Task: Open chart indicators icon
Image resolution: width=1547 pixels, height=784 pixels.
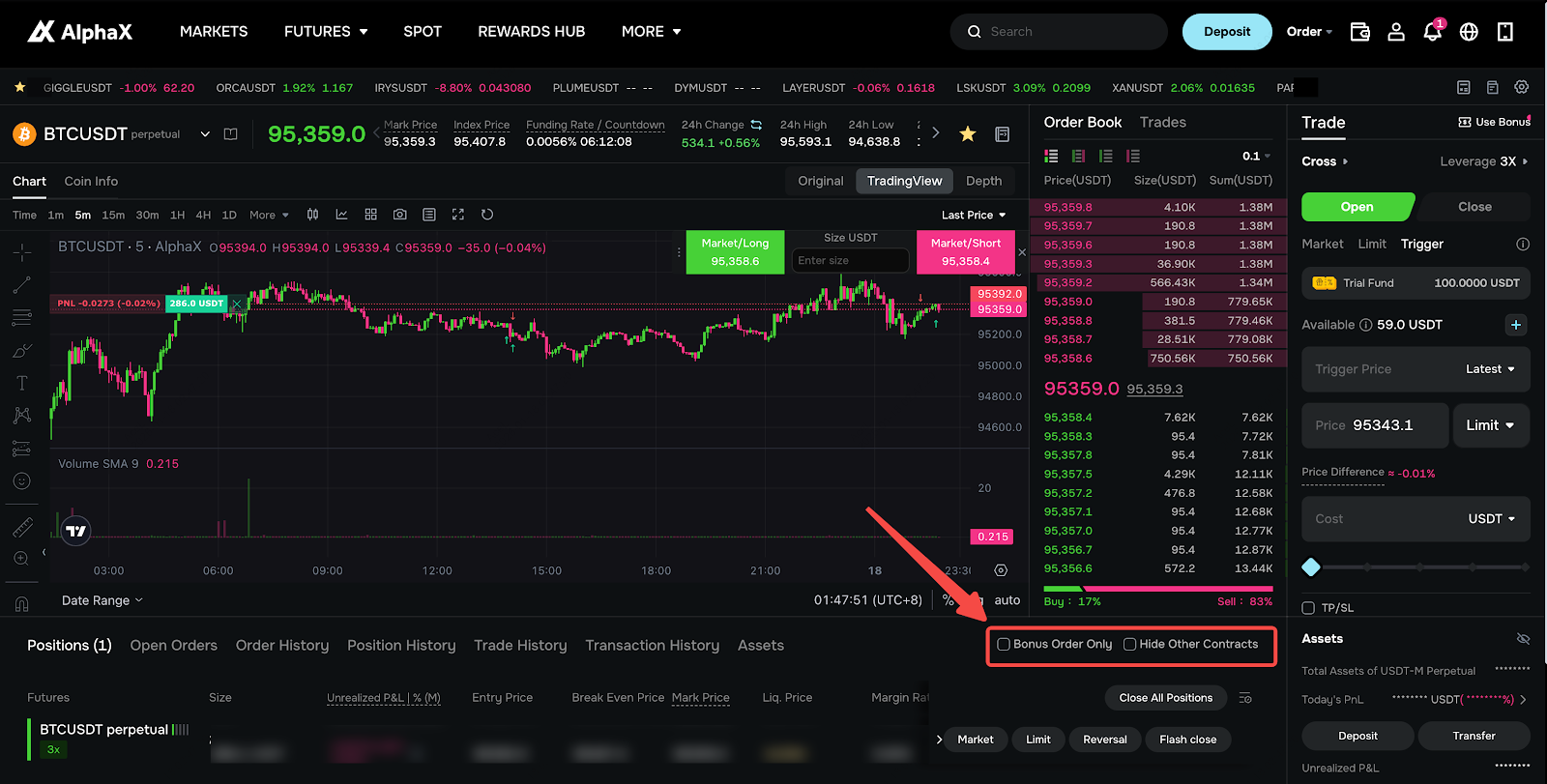Action: 341,215
